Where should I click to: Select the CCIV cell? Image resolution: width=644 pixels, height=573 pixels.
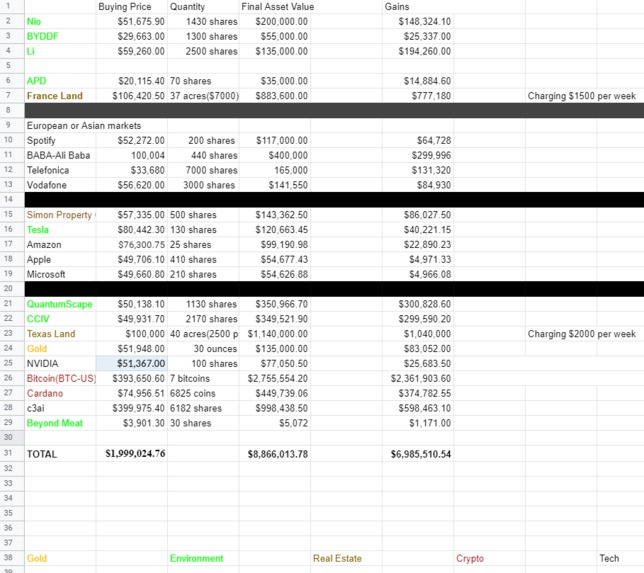tap(60, 319)
